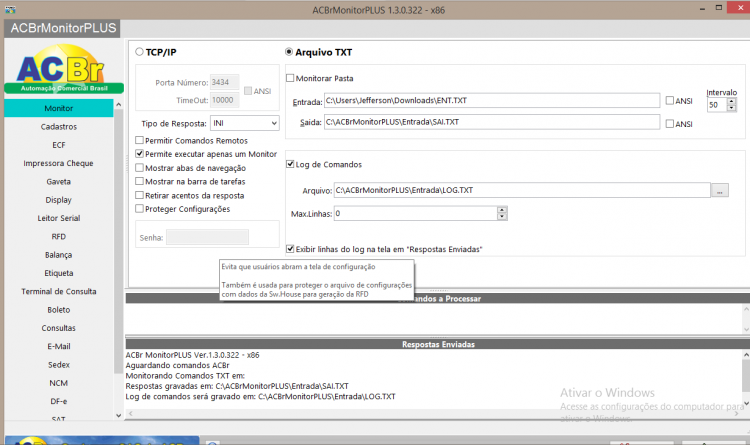Image resolution: width=750 pixels, height=445 pixels.
Task: Increase Max.Linhas value
Action: tap(502, 210)
